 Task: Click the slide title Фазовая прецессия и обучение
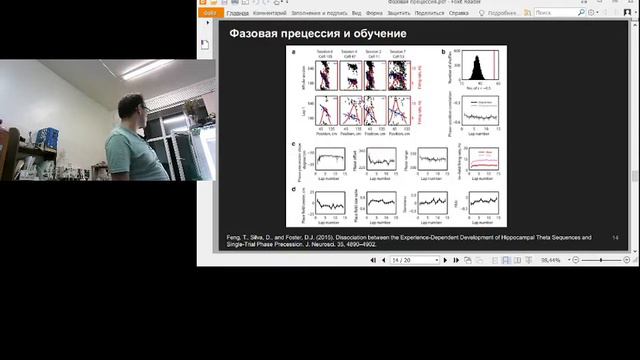[x=318, y=33]
